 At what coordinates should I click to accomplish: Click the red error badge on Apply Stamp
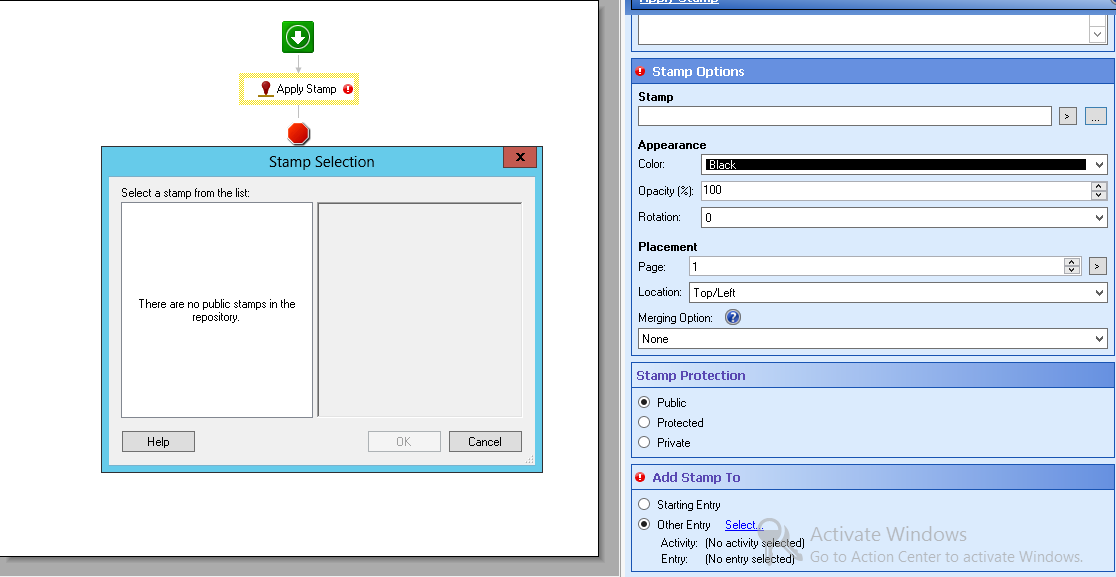coord(347,89)
